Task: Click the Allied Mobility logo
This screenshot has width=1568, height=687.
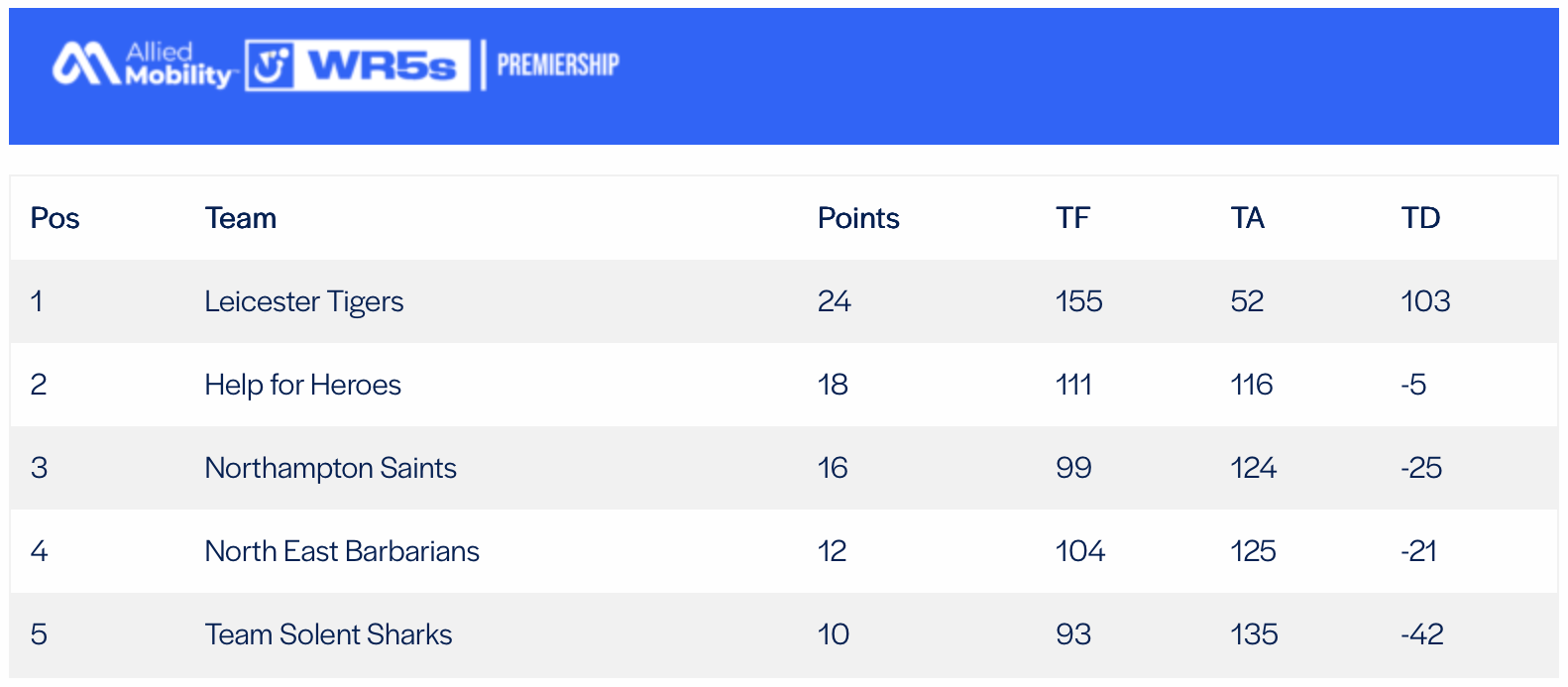Action: pyautogui.click(x=144, y=65)
